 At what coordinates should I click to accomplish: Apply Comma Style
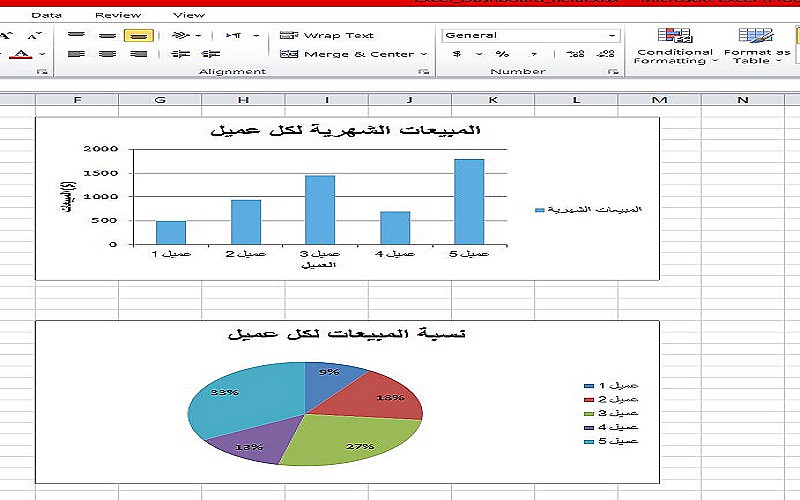point(534,54)
